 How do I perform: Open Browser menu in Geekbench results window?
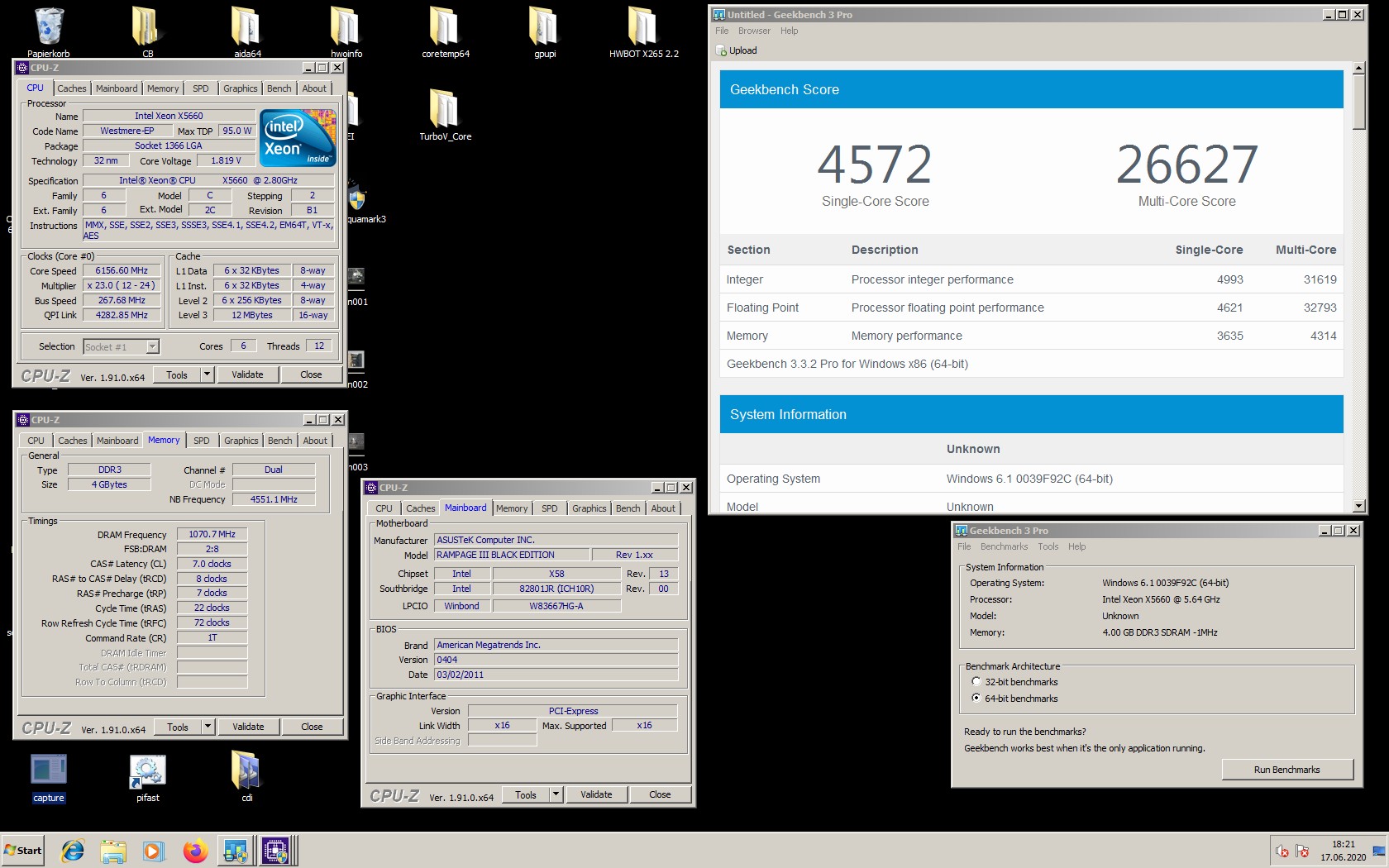754,31
